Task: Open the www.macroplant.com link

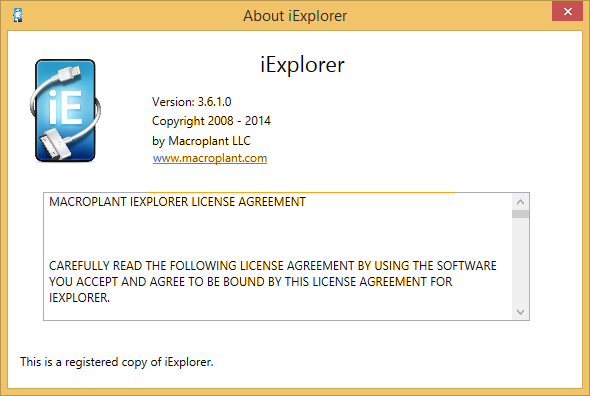Action: [x=210, y=158]
